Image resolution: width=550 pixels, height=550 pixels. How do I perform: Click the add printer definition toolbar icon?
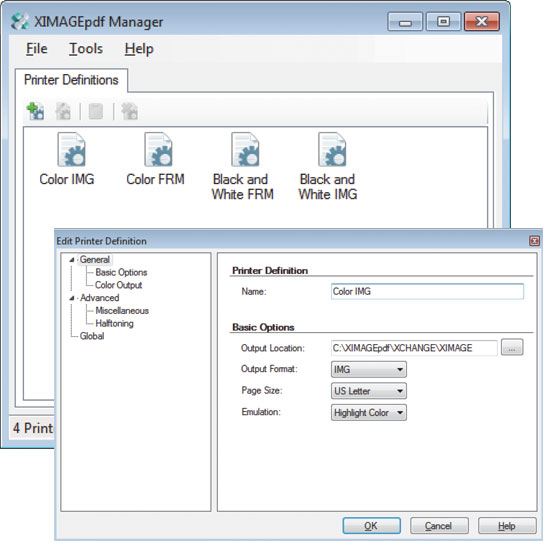tap(35, 111)
